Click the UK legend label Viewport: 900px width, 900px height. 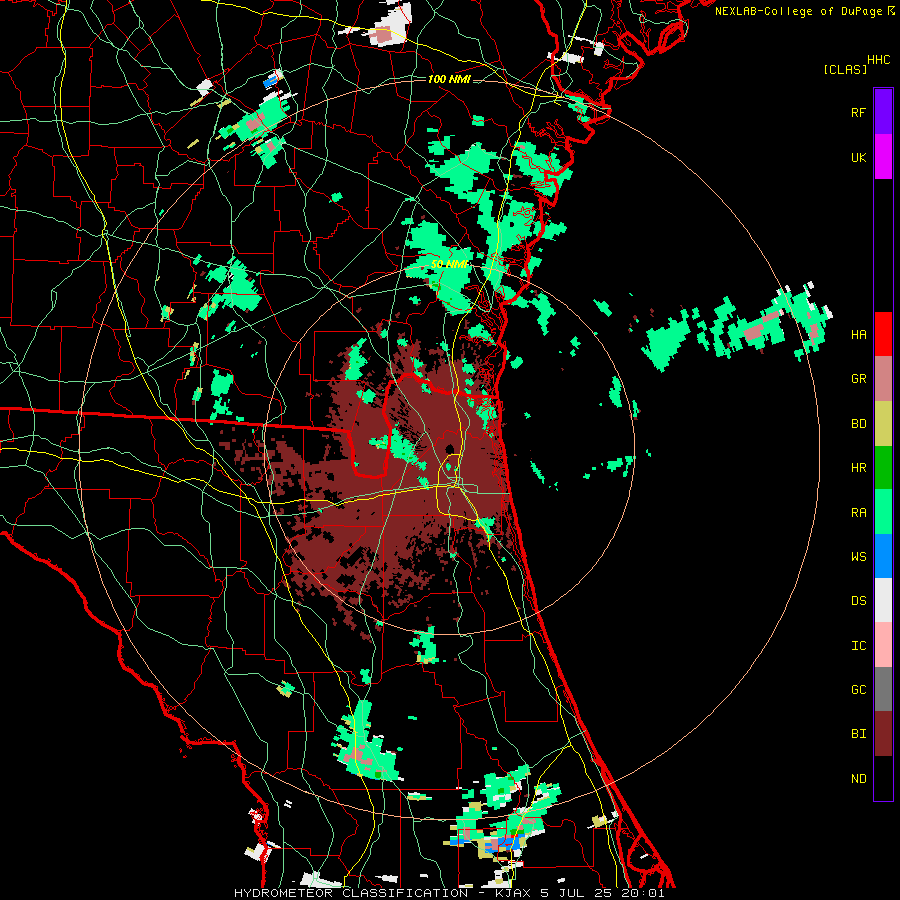[858, 158]
